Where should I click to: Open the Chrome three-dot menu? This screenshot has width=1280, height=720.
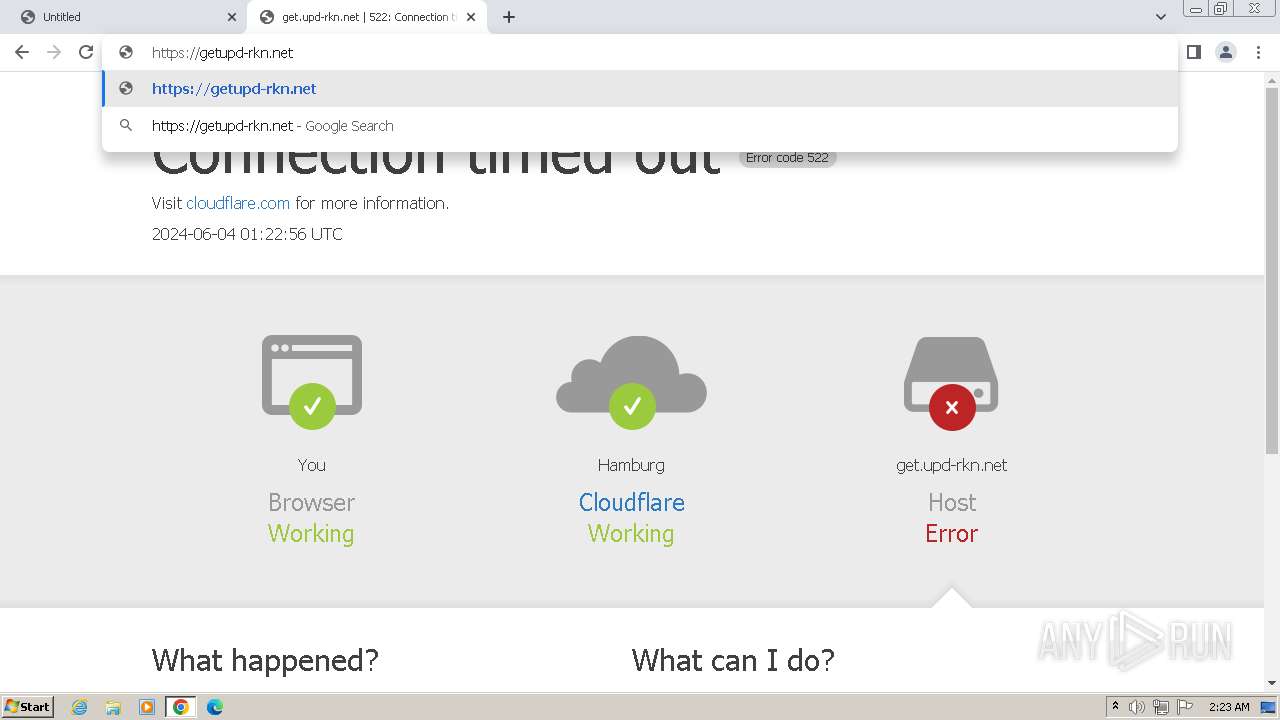(1258, 52)
